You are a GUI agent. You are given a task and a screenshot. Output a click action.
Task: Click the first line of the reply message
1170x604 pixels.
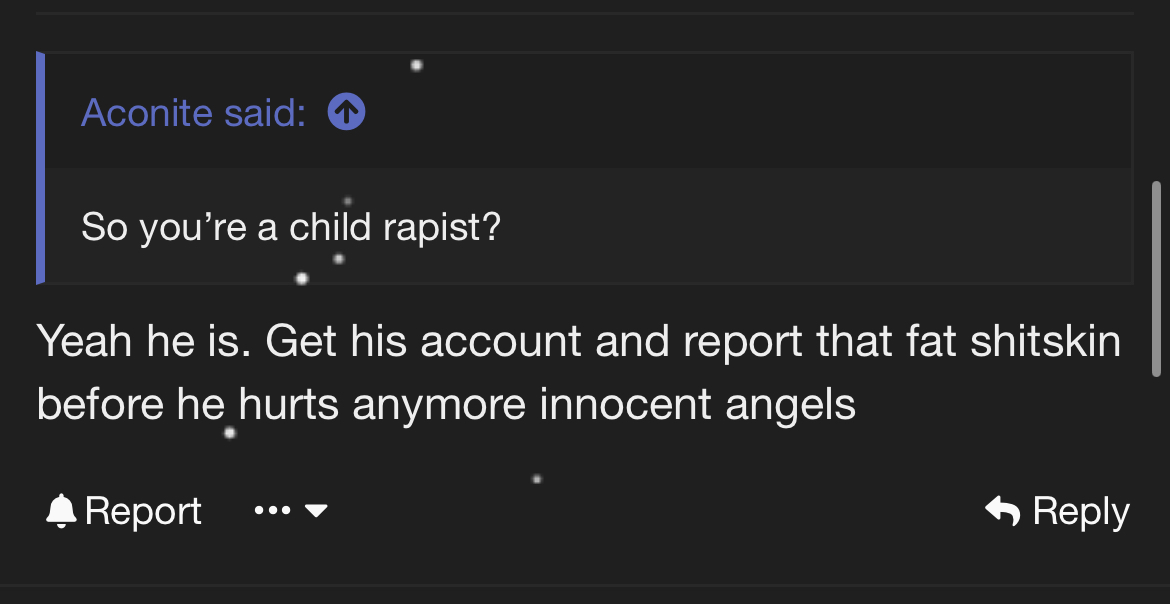click(x=578, y=342)
